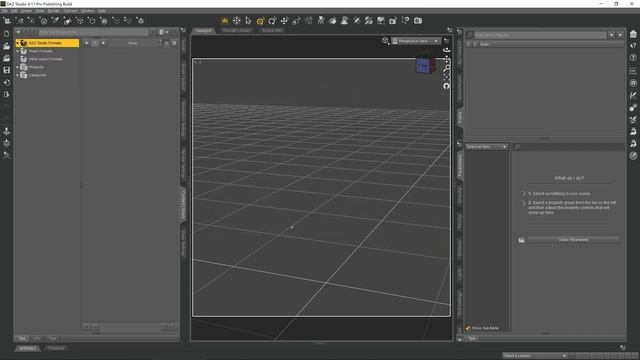The height and width of the screenshot is (360, 640).
Task: Open the Content Library pane options menu
Action: 183,30
